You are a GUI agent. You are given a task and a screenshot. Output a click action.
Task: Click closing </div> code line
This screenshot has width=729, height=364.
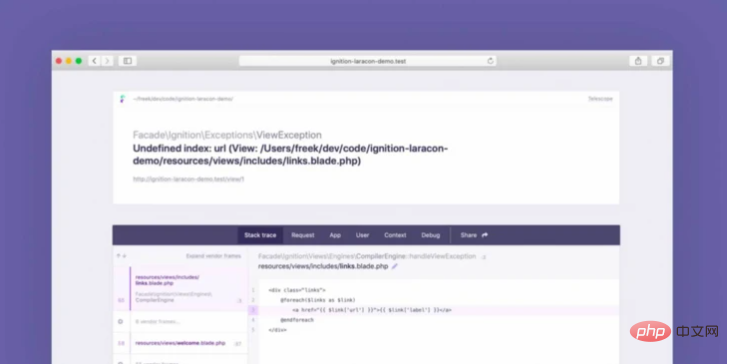pyautogui.click(x=278, y=330)
